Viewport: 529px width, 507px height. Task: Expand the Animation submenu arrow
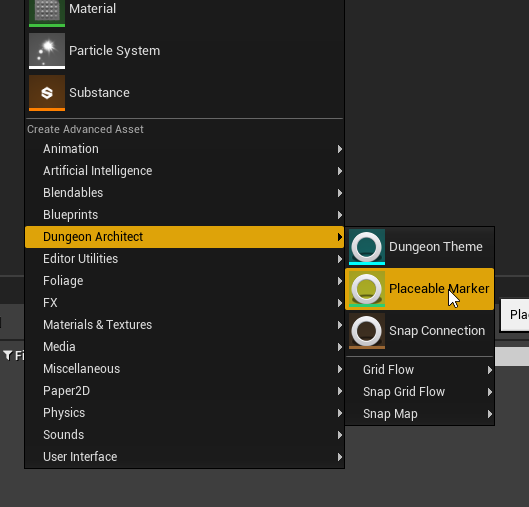pos(340,149)
